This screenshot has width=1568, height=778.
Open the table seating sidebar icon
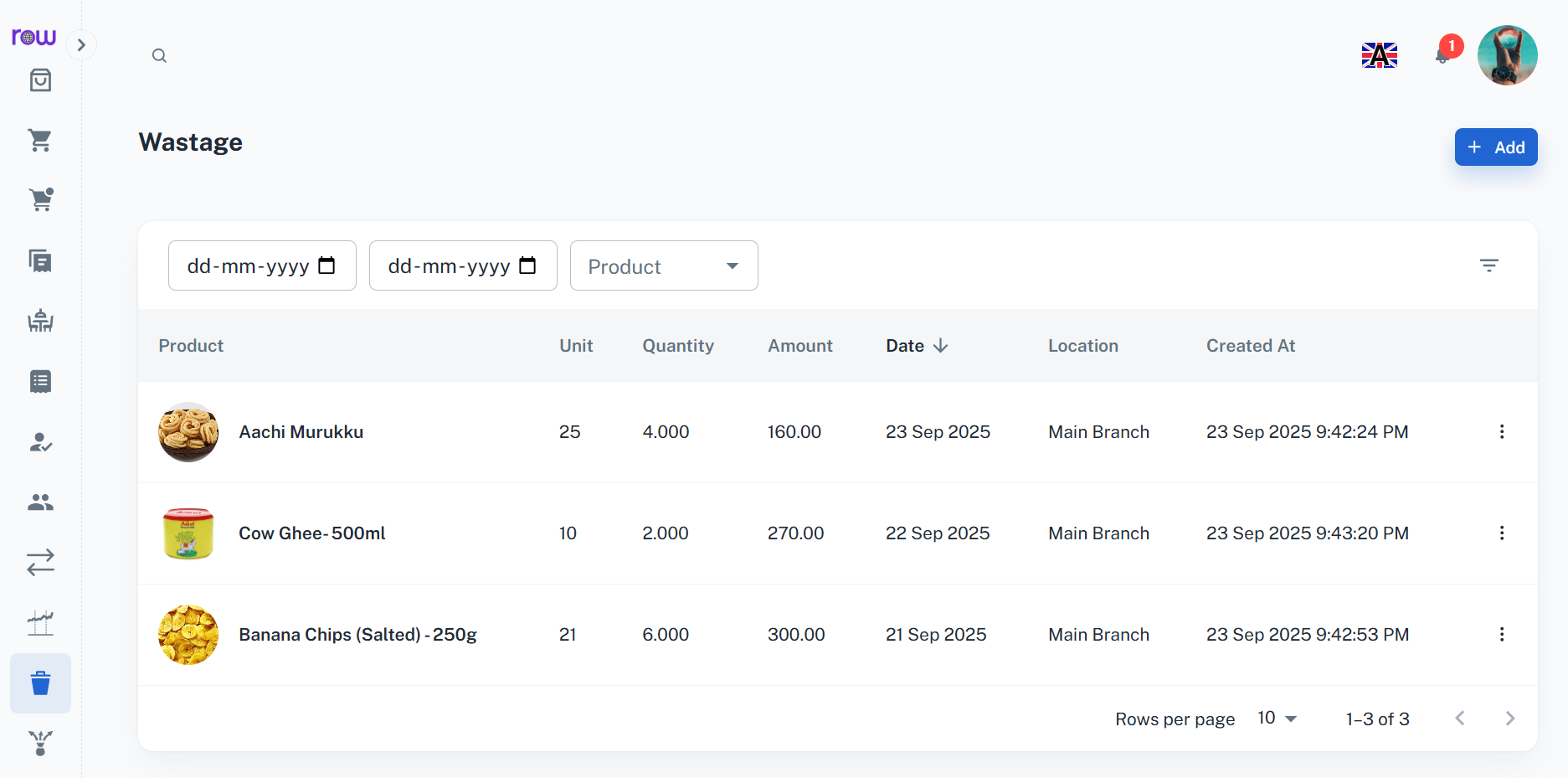pyautogui.click(x=40, y=321)
